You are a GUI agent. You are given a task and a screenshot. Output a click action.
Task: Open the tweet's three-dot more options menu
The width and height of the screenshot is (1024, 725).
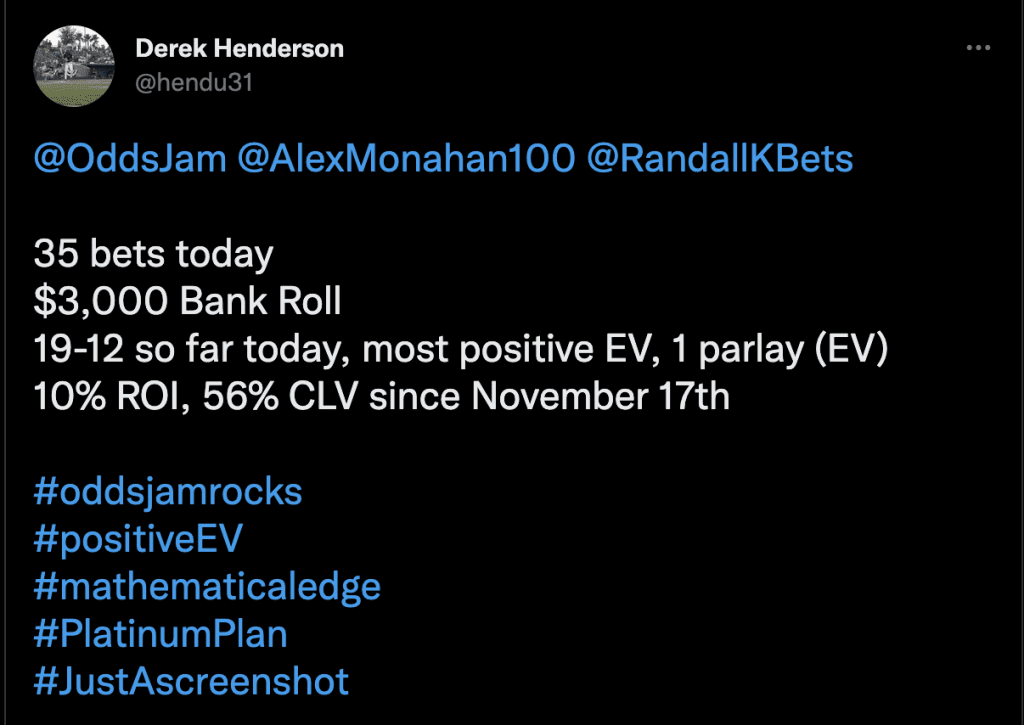pyautogui.click(x=978, y=48)
